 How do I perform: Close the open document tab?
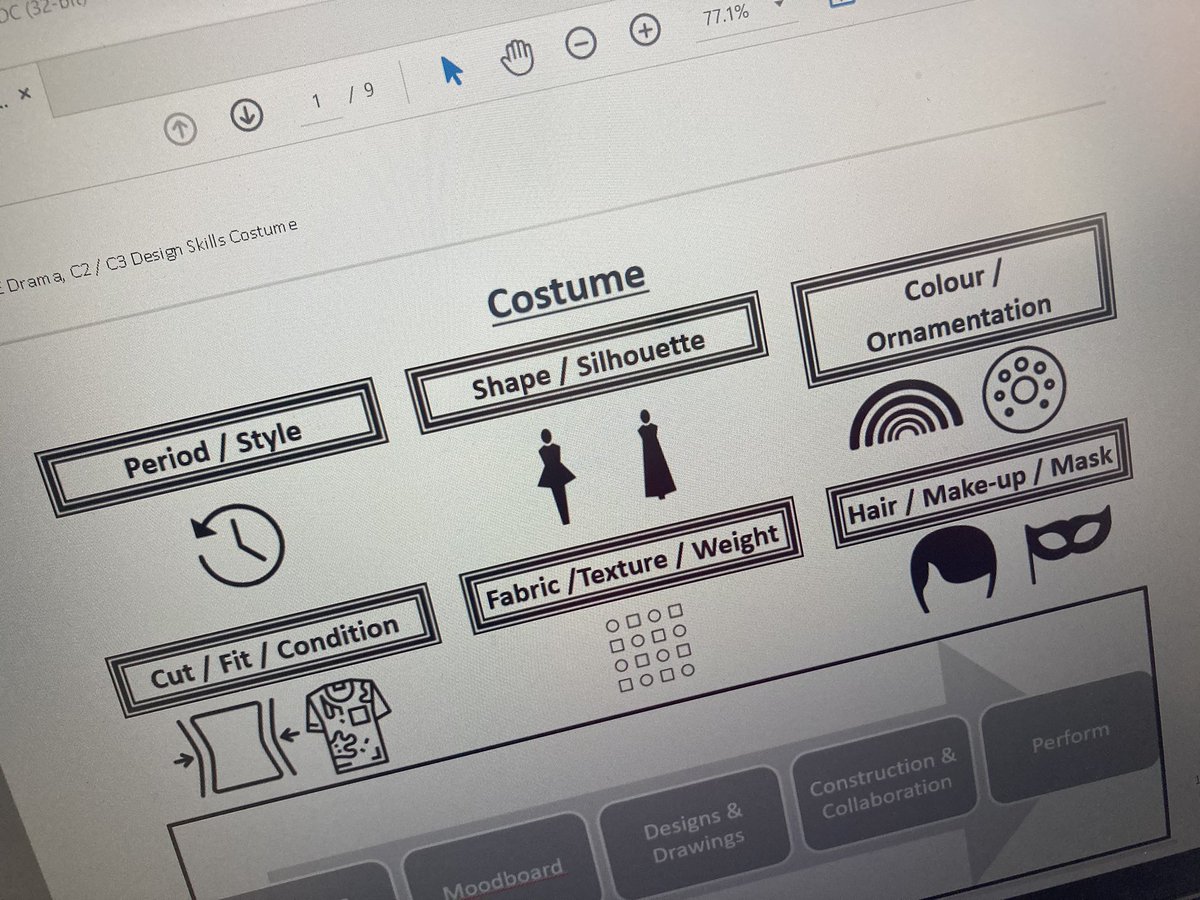point(25,92)
